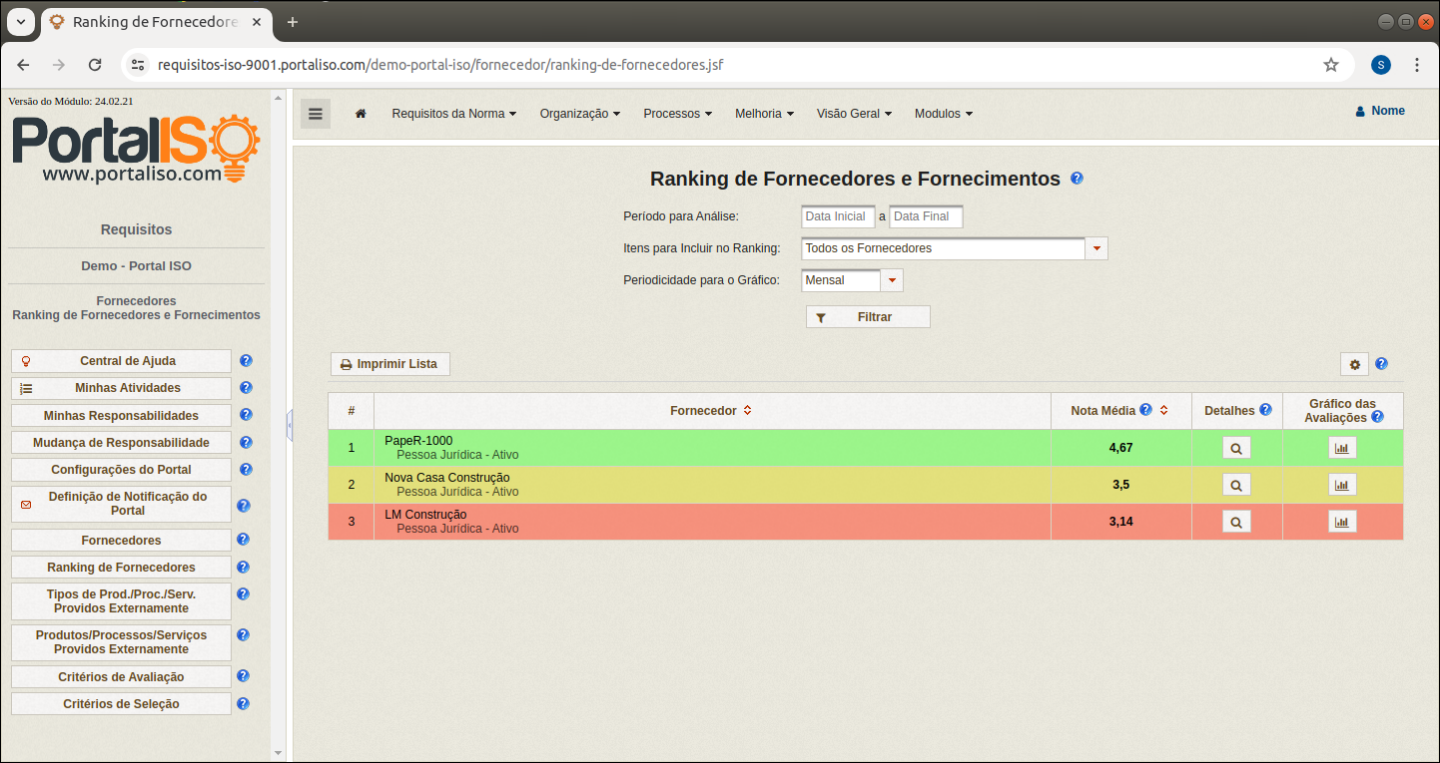Click the 4,67 average score cell

(x=1121, y=448)
